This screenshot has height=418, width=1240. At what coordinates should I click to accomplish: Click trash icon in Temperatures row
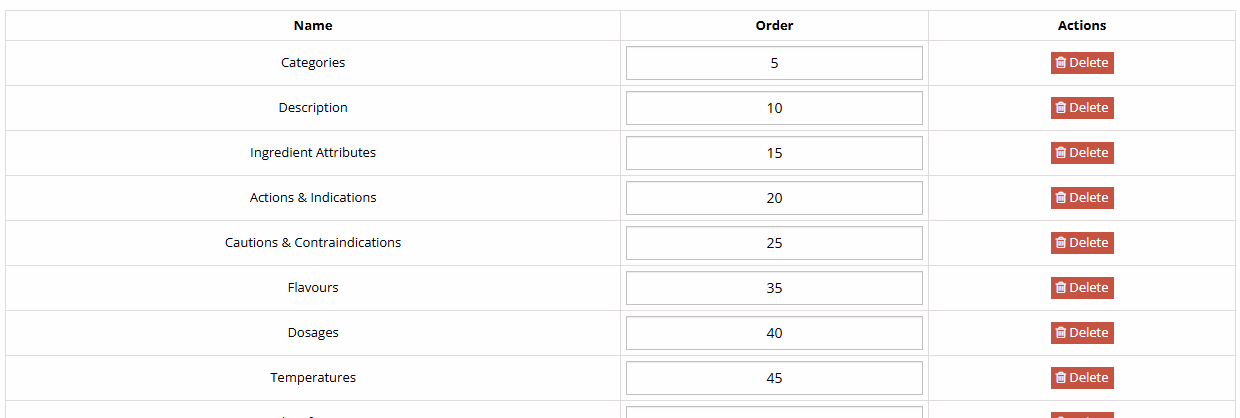click(1061, 378)
